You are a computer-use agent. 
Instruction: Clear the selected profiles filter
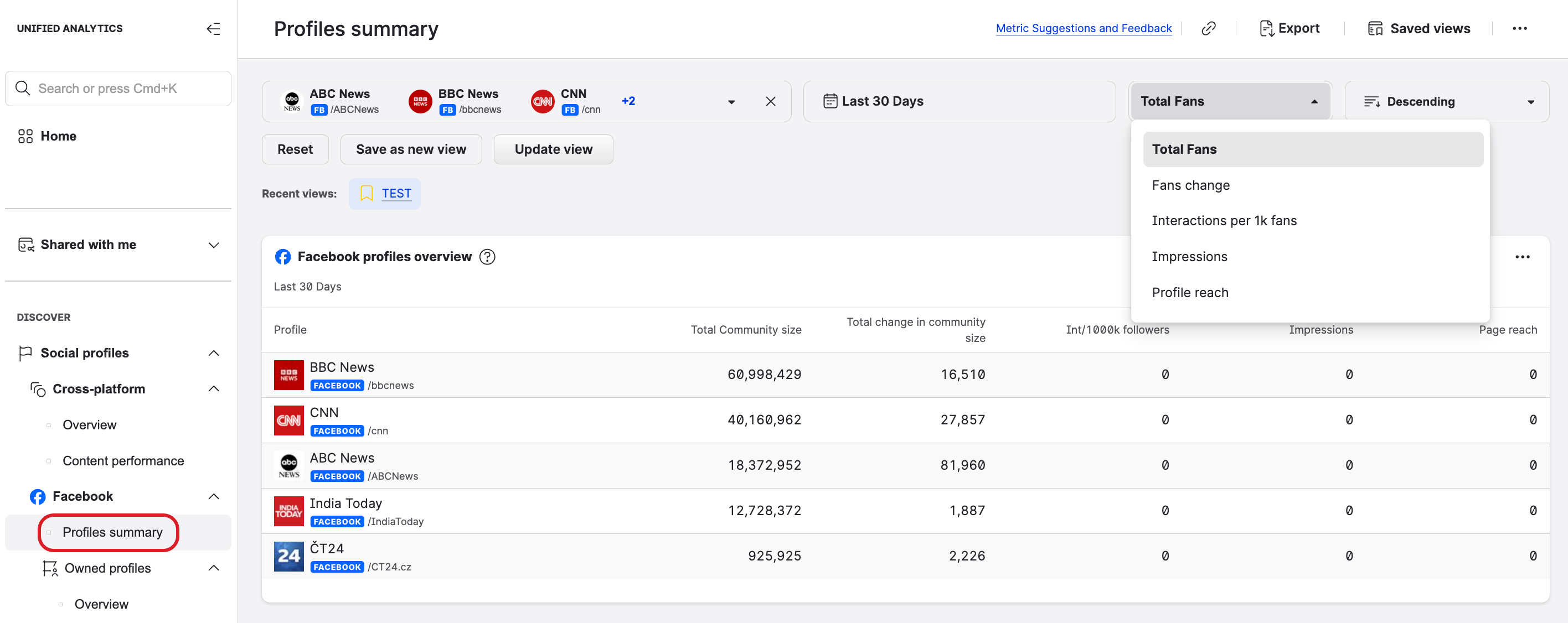tap(771, 101)
